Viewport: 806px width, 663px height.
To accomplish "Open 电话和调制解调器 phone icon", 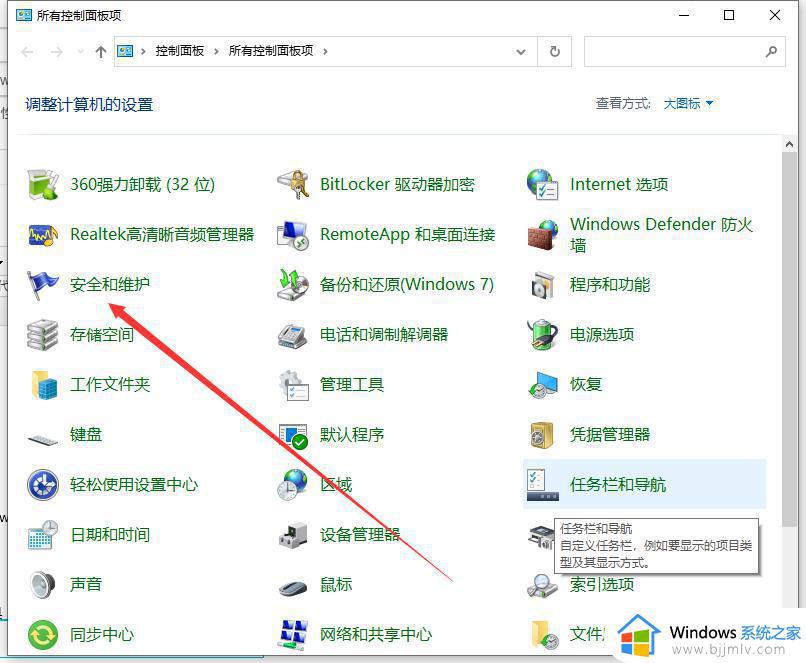I will pos(292,335).
